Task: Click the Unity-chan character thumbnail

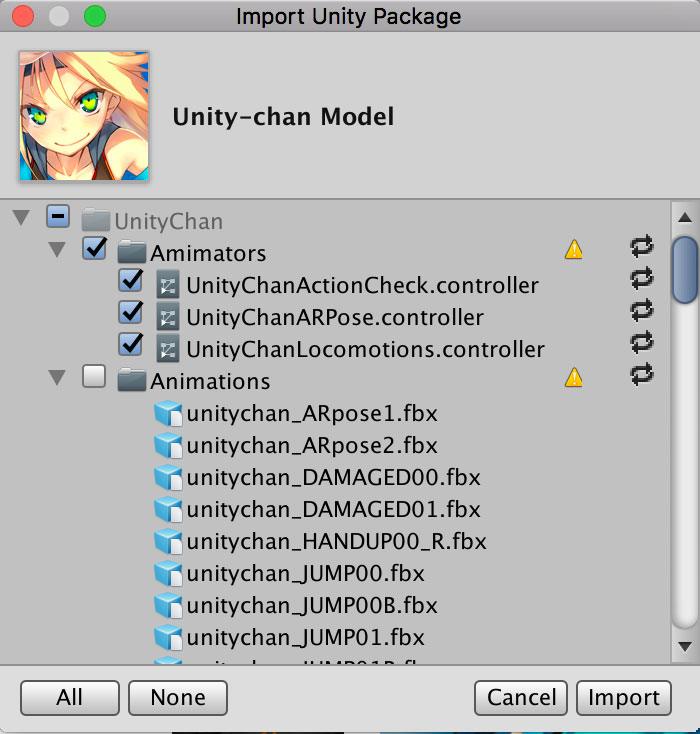Action: [84, 116]
